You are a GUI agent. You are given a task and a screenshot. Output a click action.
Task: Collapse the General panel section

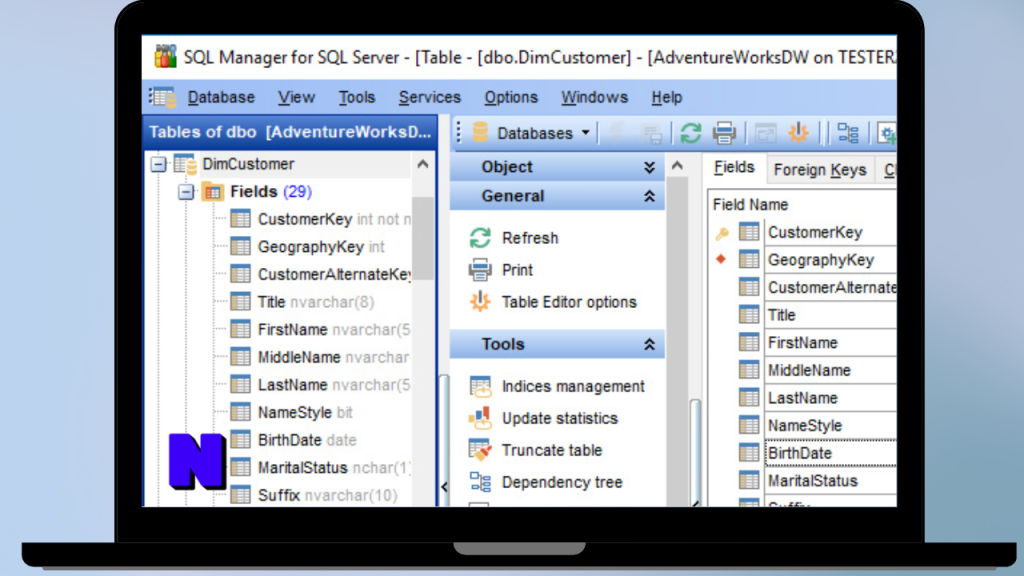point(649,196)
